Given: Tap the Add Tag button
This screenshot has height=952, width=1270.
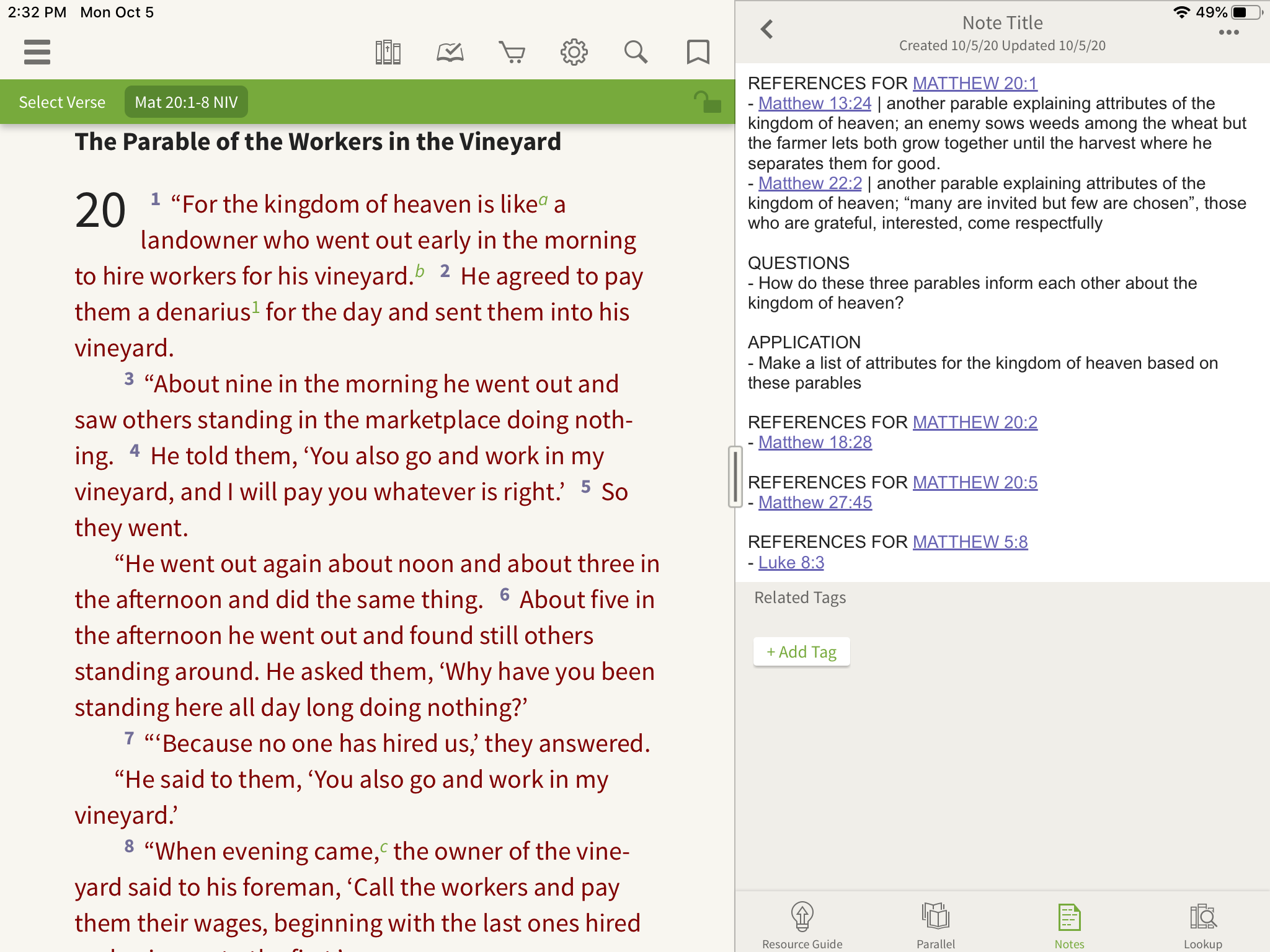Looking at the screenshot, I should (x=801, y=651).
